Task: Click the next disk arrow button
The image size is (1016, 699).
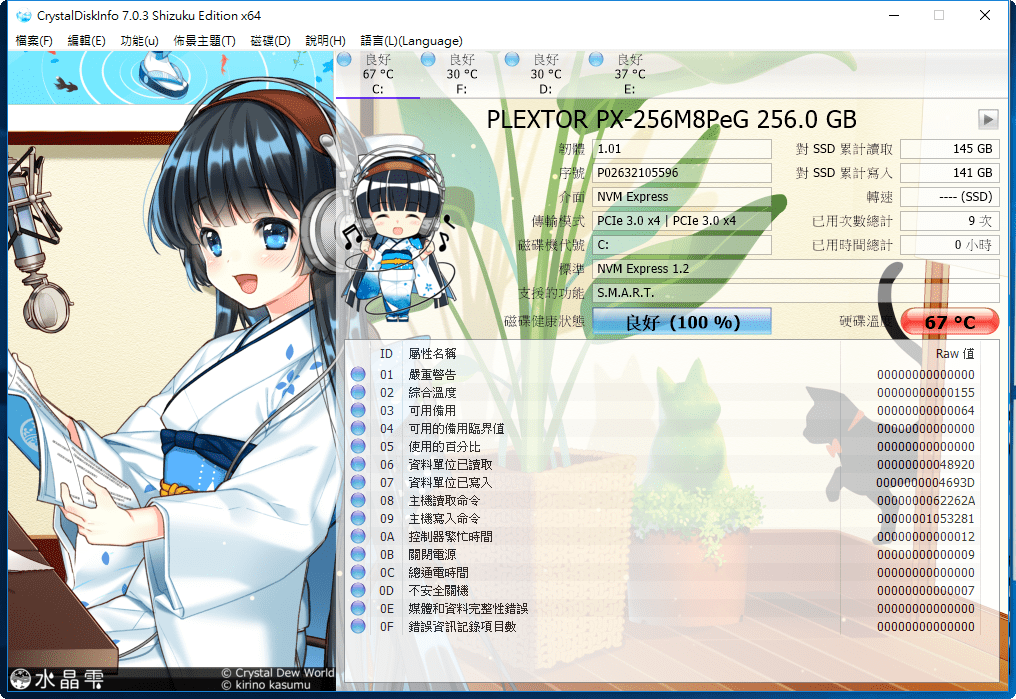Action: point(988,119)
